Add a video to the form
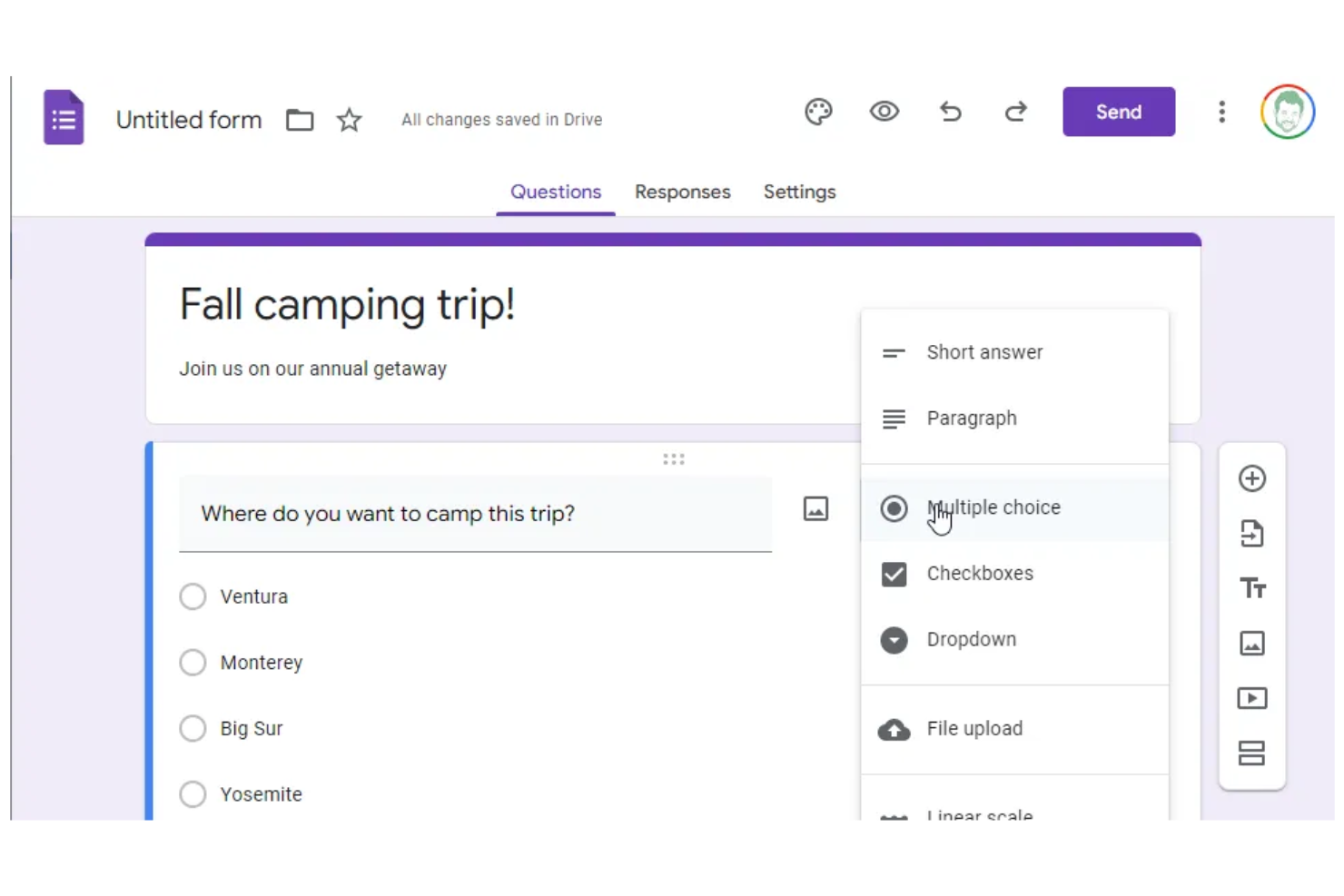The image size is (1344, 896). [x=1252, y=698]
